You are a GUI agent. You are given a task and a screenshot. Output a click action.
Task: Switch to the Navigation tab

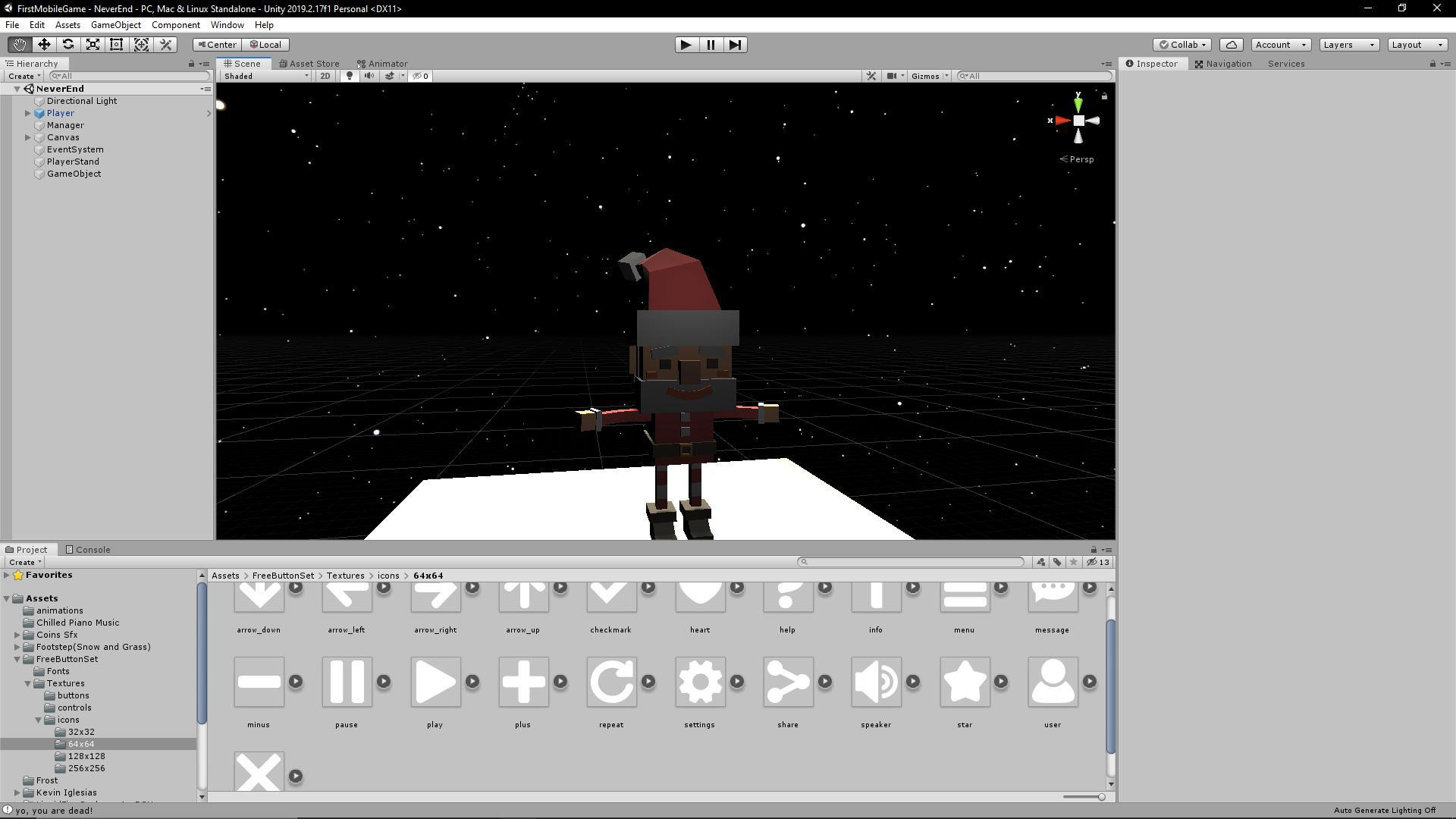[1222, 64]
